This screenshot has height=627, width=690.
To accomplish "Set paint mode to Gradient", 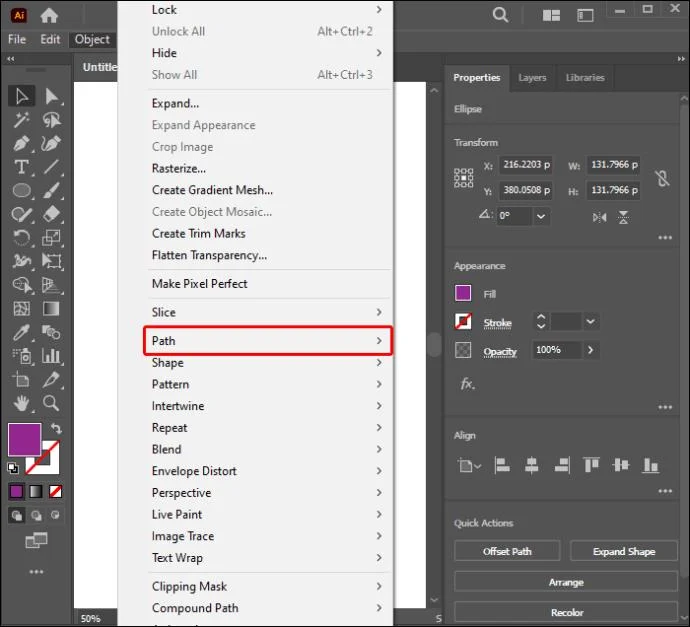I will (36, 491).
